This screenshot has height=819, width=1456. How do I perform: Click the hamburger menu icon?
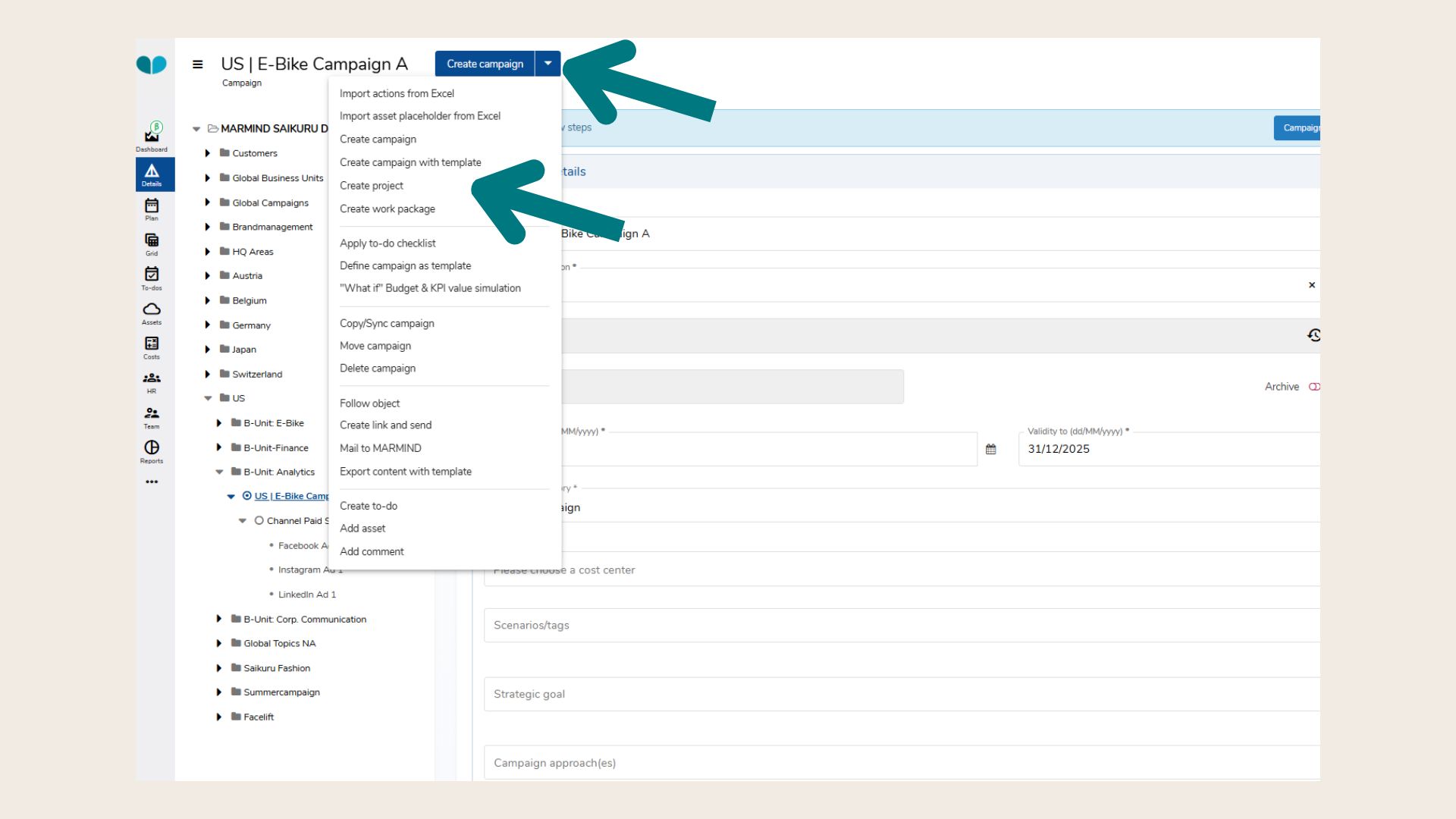pyautogui.click(x=198, y=64)
